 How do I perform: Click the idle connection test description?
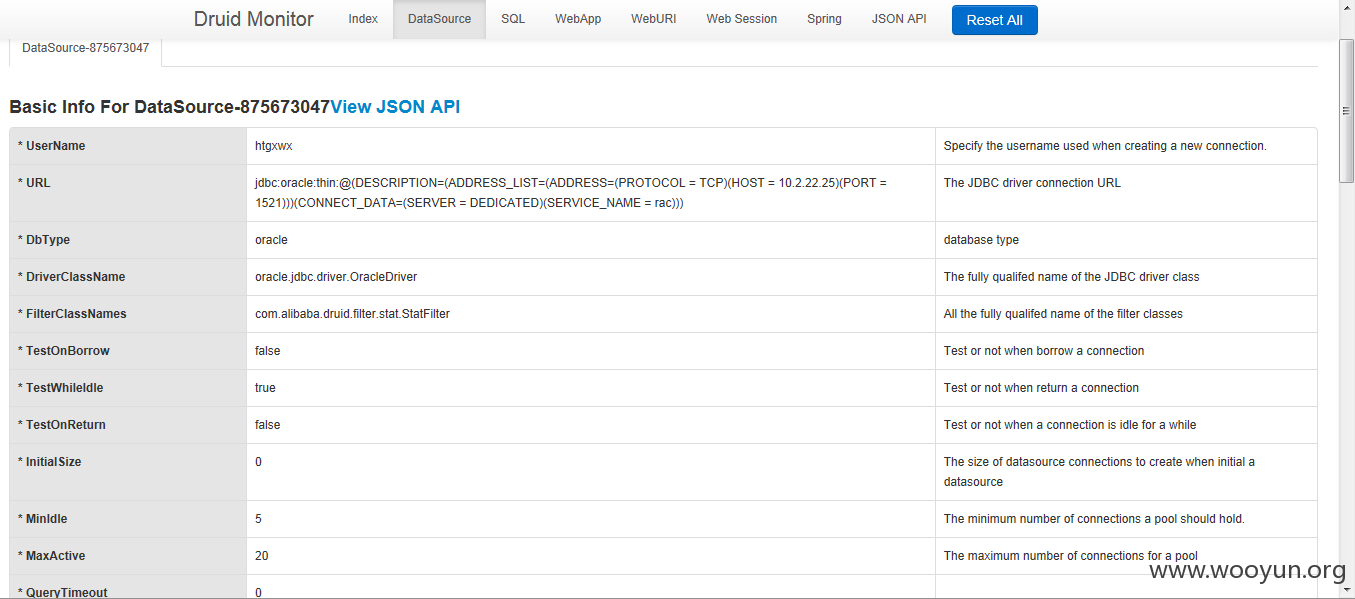[1070, 425]
